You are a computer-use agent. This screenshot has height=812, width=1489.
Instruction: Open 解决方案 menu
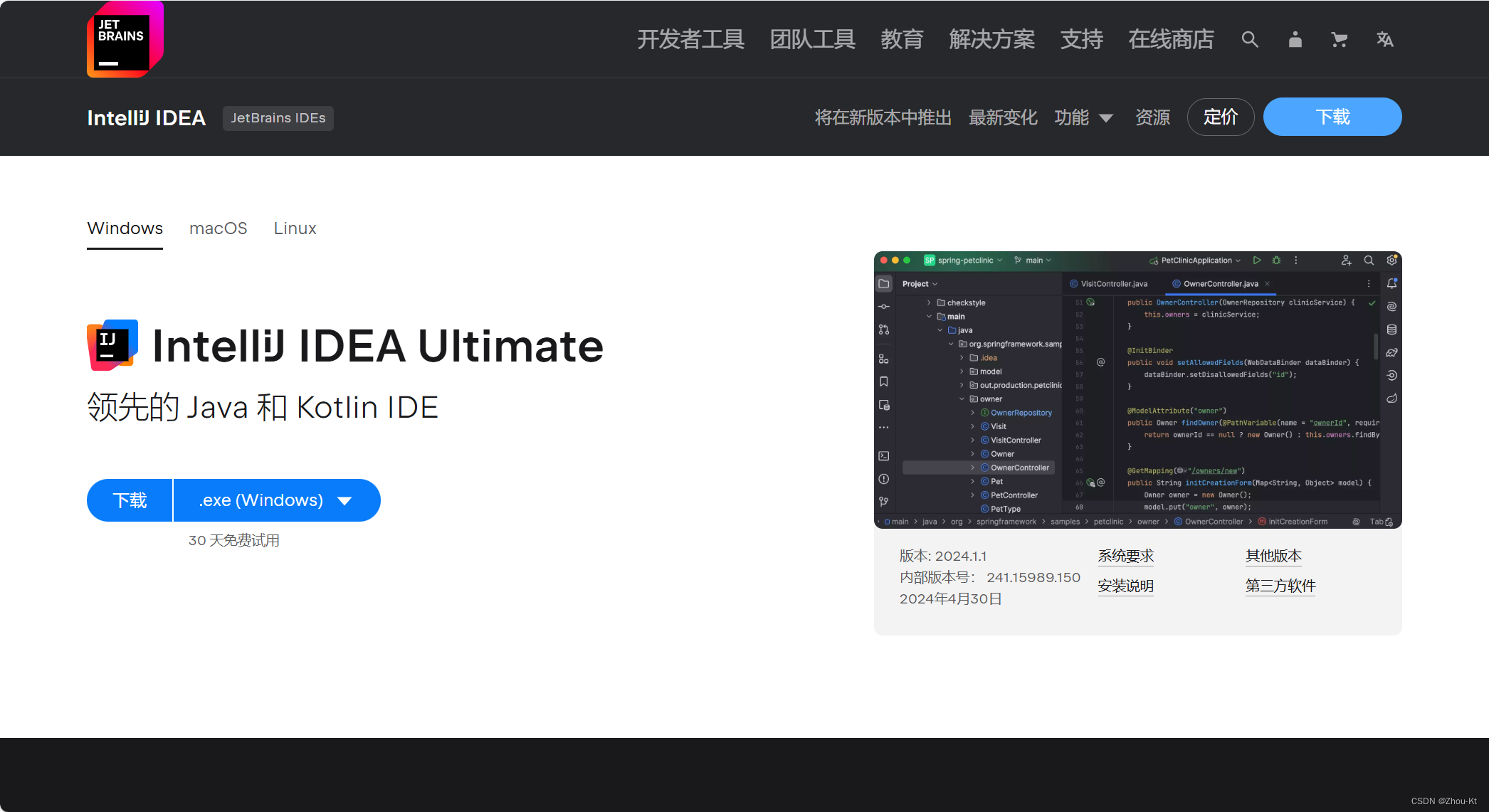(x=991, y=39)
